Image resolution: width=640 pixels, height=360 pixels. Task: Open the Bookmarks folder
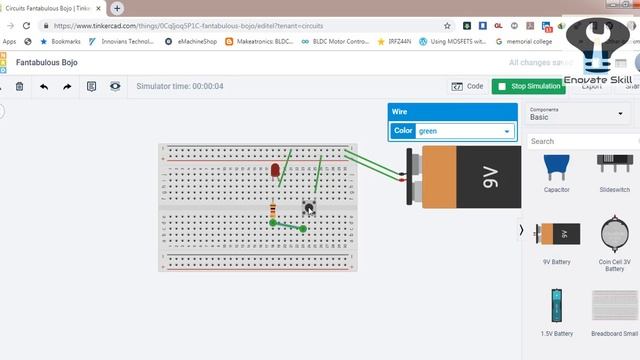pos(61,42)
